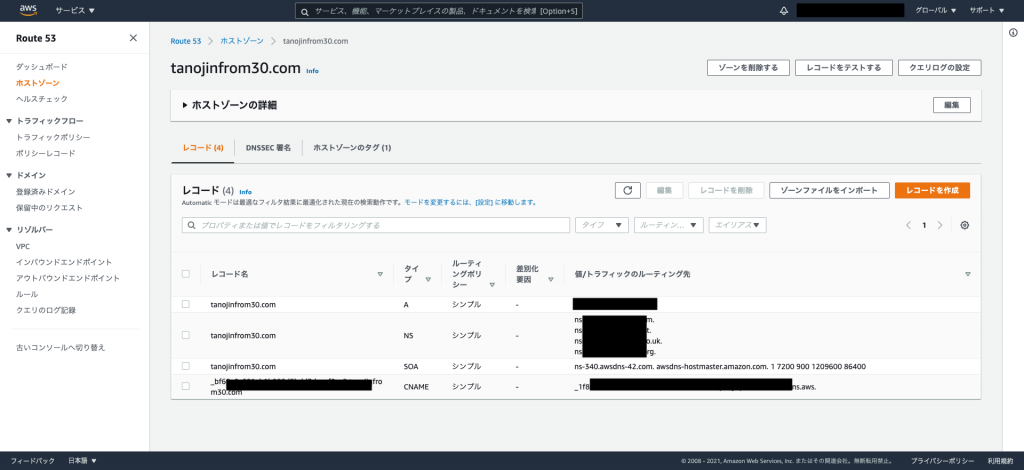Image resolution: width=1024 pixels, height=470 pixels.
Task: Click the refresh records icon button
Action: click(x=628, y=190)
